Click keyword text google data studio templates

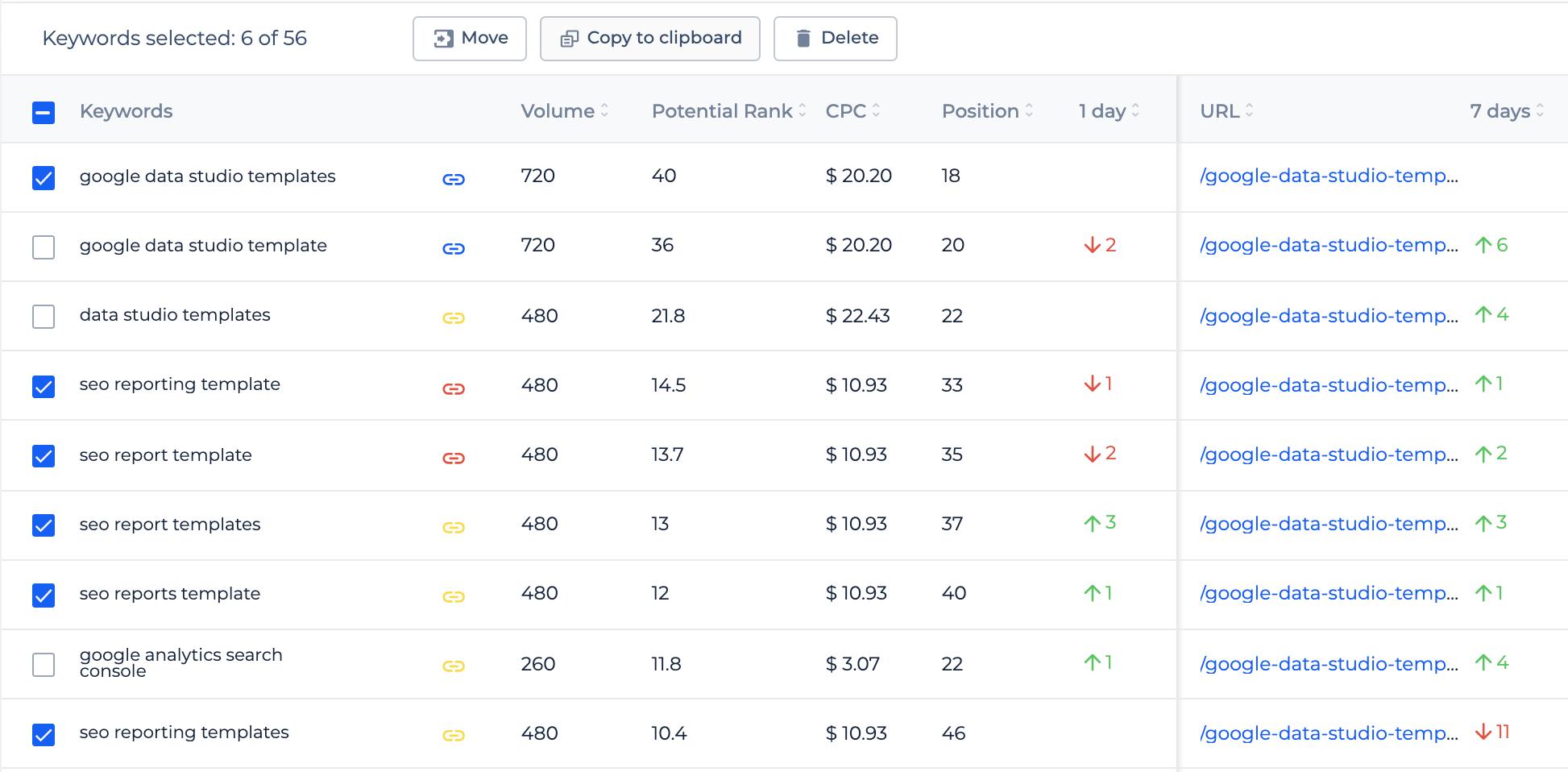click(207, 176)
